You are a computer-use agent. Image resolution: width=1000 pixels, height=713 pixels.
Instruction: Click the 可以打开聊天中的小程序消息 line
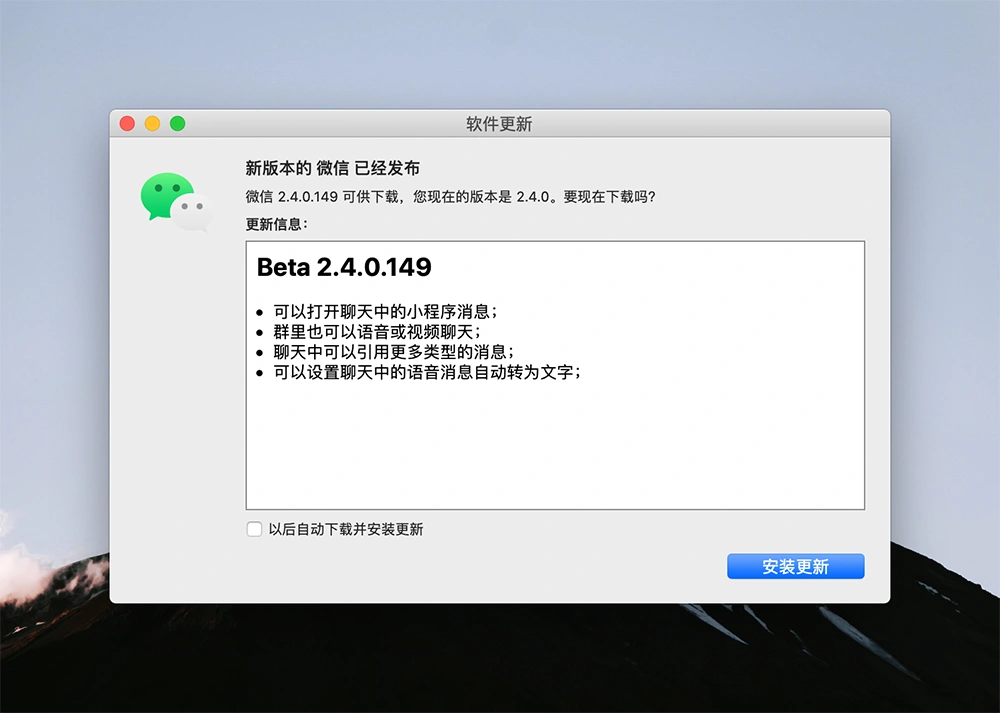pyautogui.click(x=385, y=312)
